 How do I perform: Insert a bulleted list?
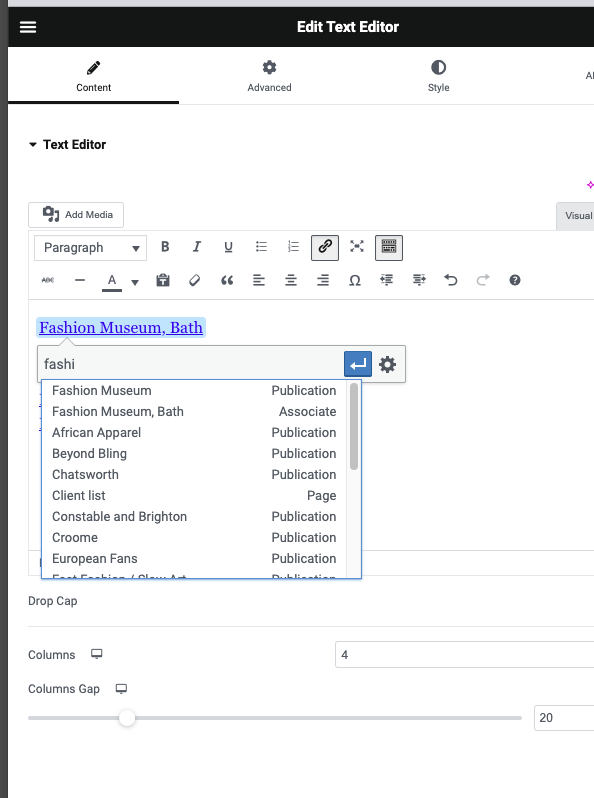point(261,247)
